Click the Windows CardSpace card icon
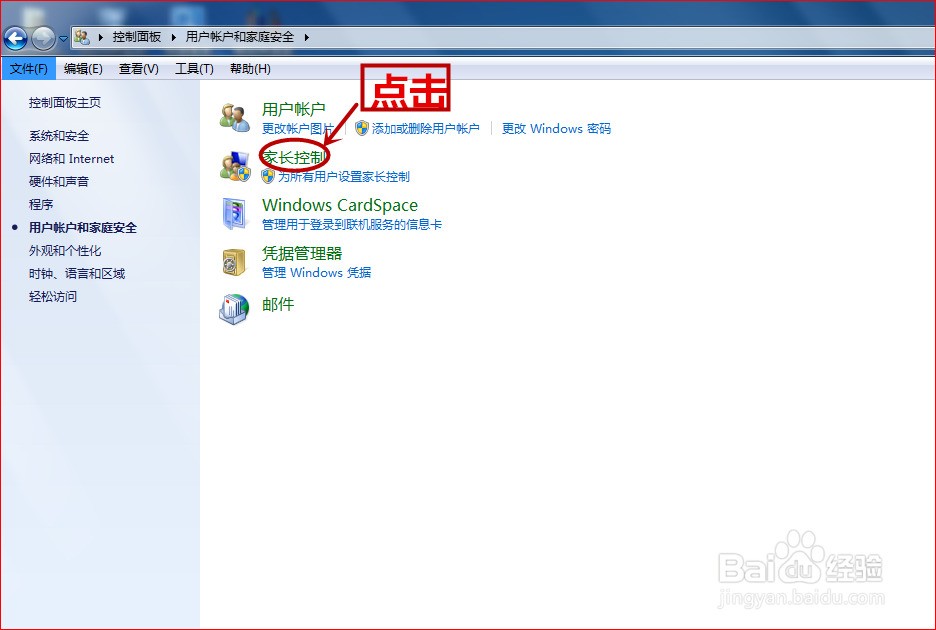Viewport: 936px width, 630px height. click(234, 214)
